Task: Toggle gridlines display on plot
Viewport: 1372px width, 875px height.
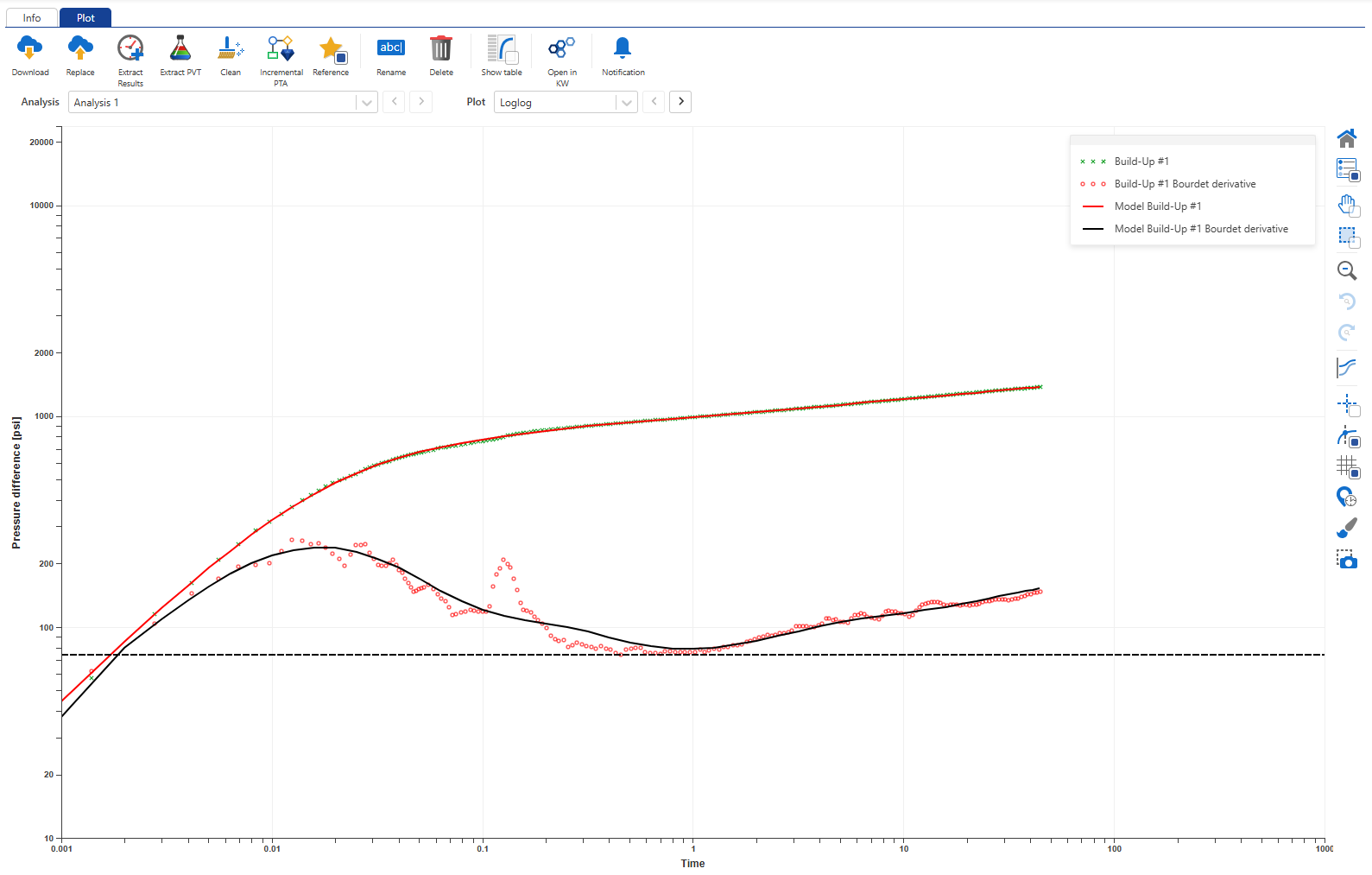Action: 1347,467
